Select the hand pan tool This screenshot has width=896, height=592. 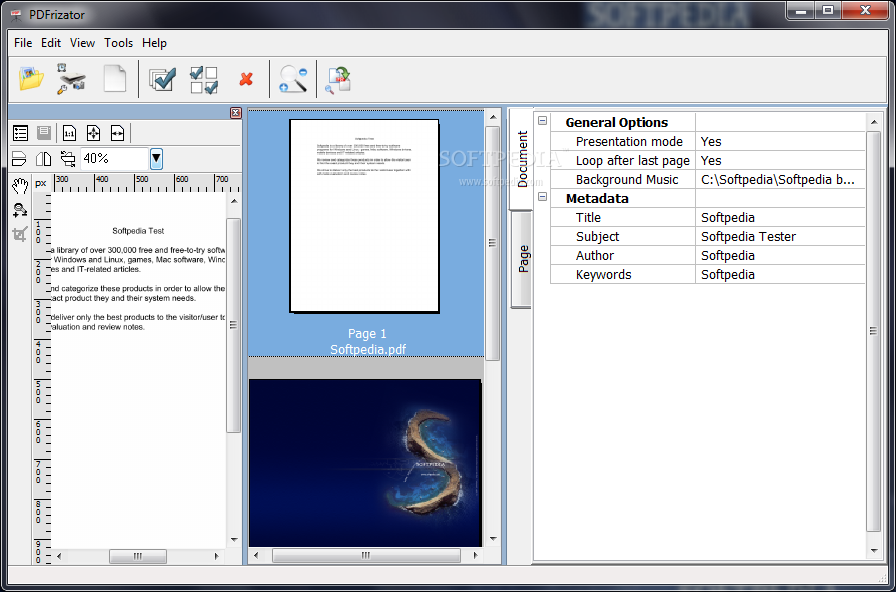click(20, 185)
